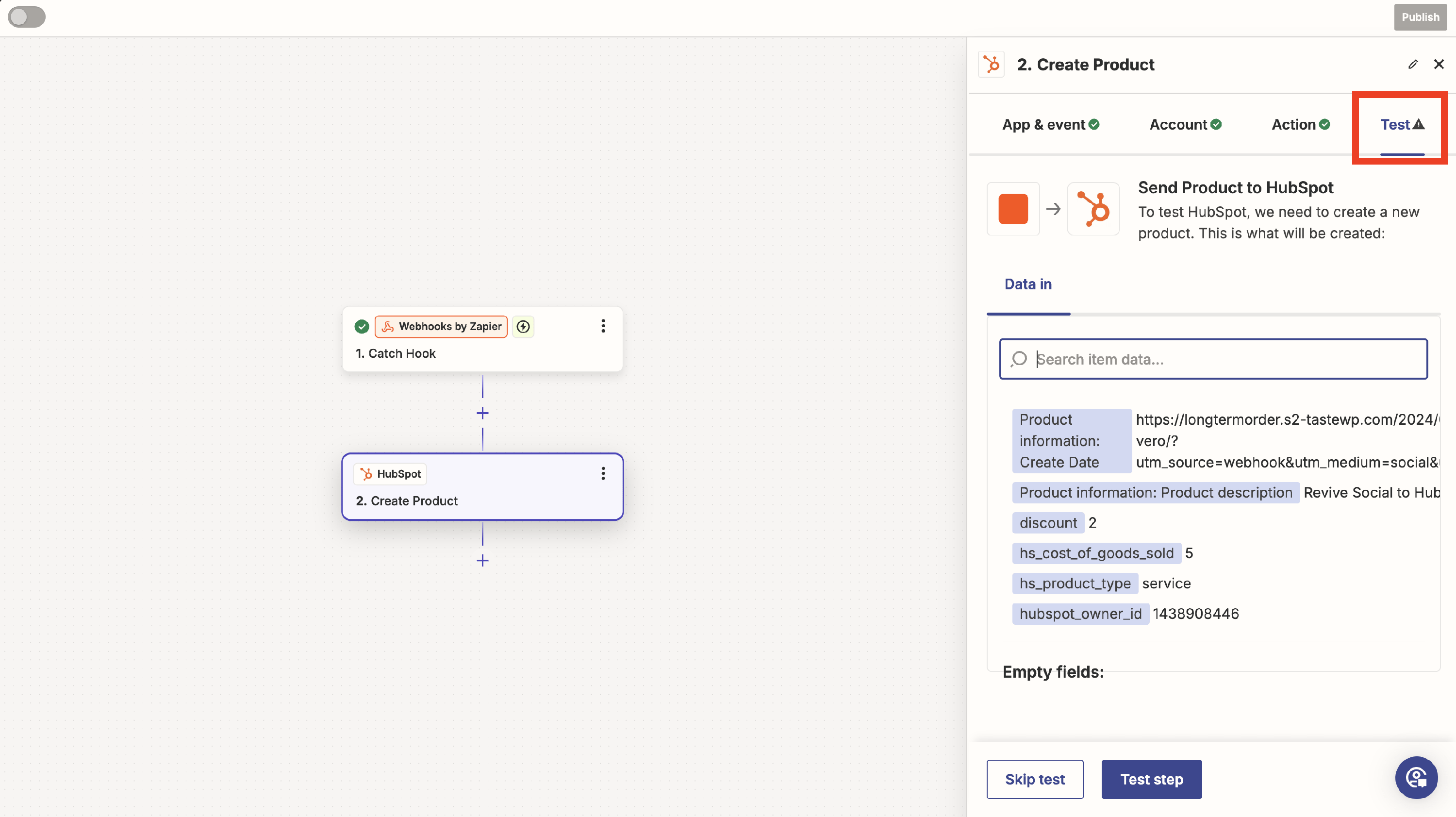
Task: Click the Webhooks by Zapier badge
Action: [x=442, y=326]
